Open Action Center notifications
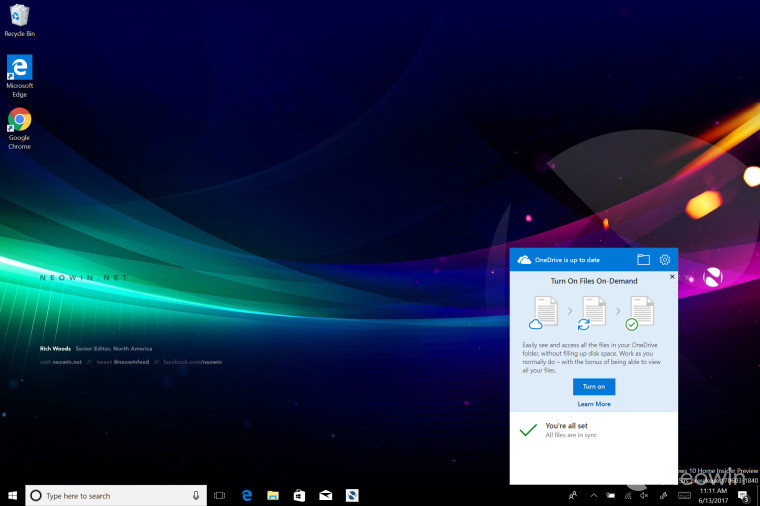This screenshot has height=506, width=760. point(744,495)
